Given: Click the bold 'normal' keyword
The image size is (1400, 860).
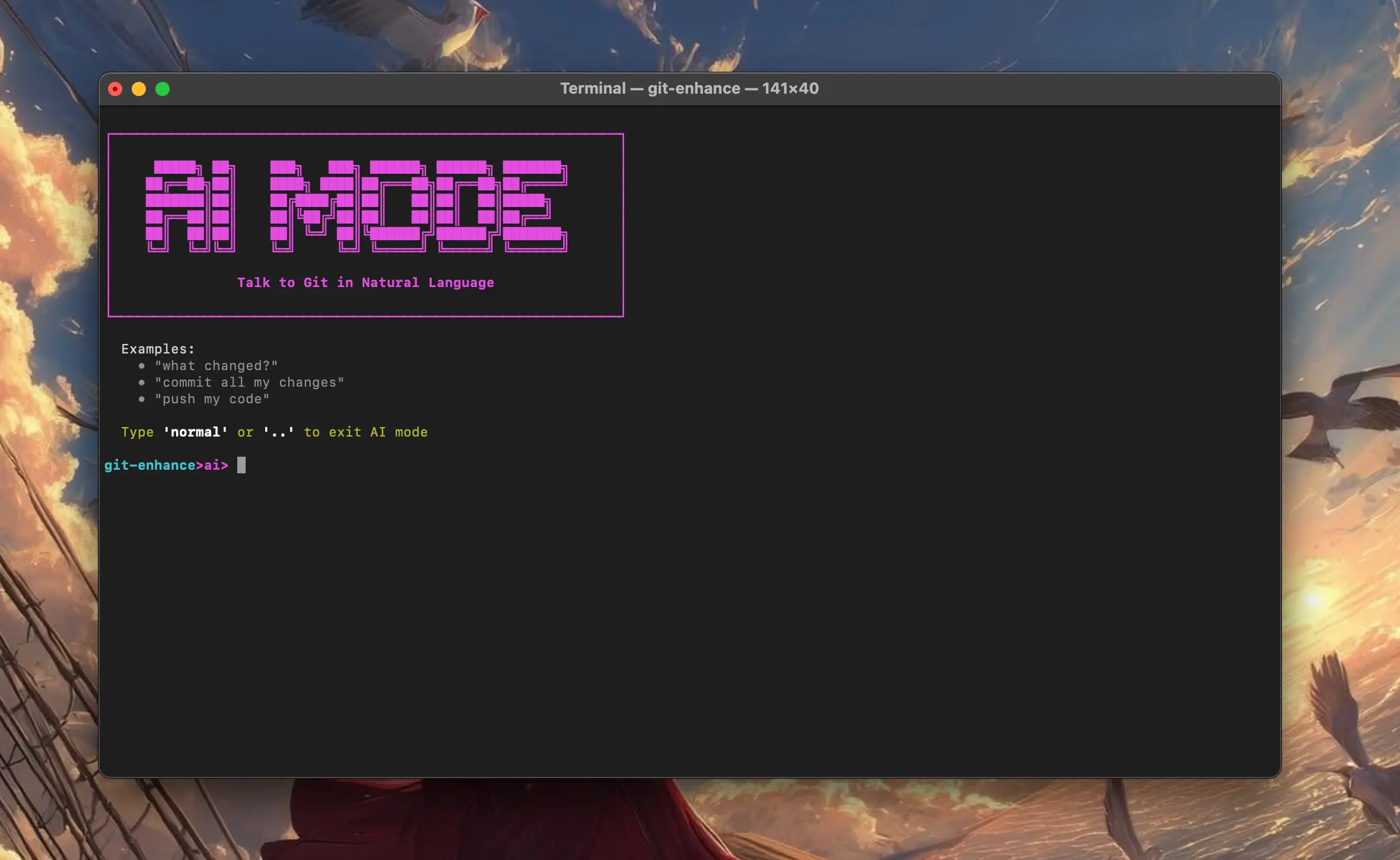Looking at the screenshot, I should (195, 432).
